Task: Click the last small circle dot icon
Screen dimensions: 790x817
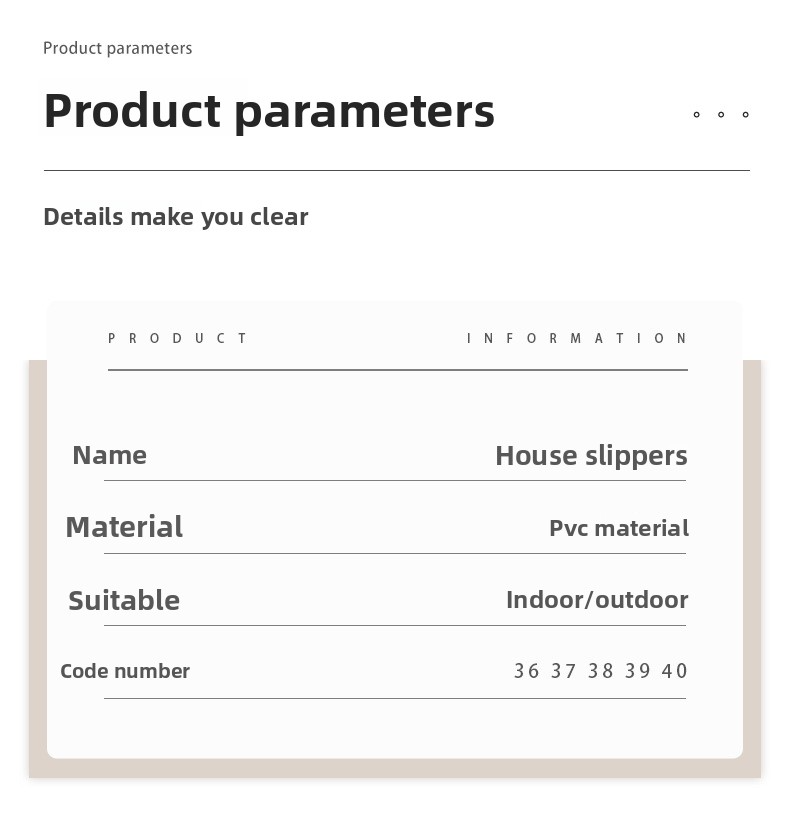Action: pos(746,115)
